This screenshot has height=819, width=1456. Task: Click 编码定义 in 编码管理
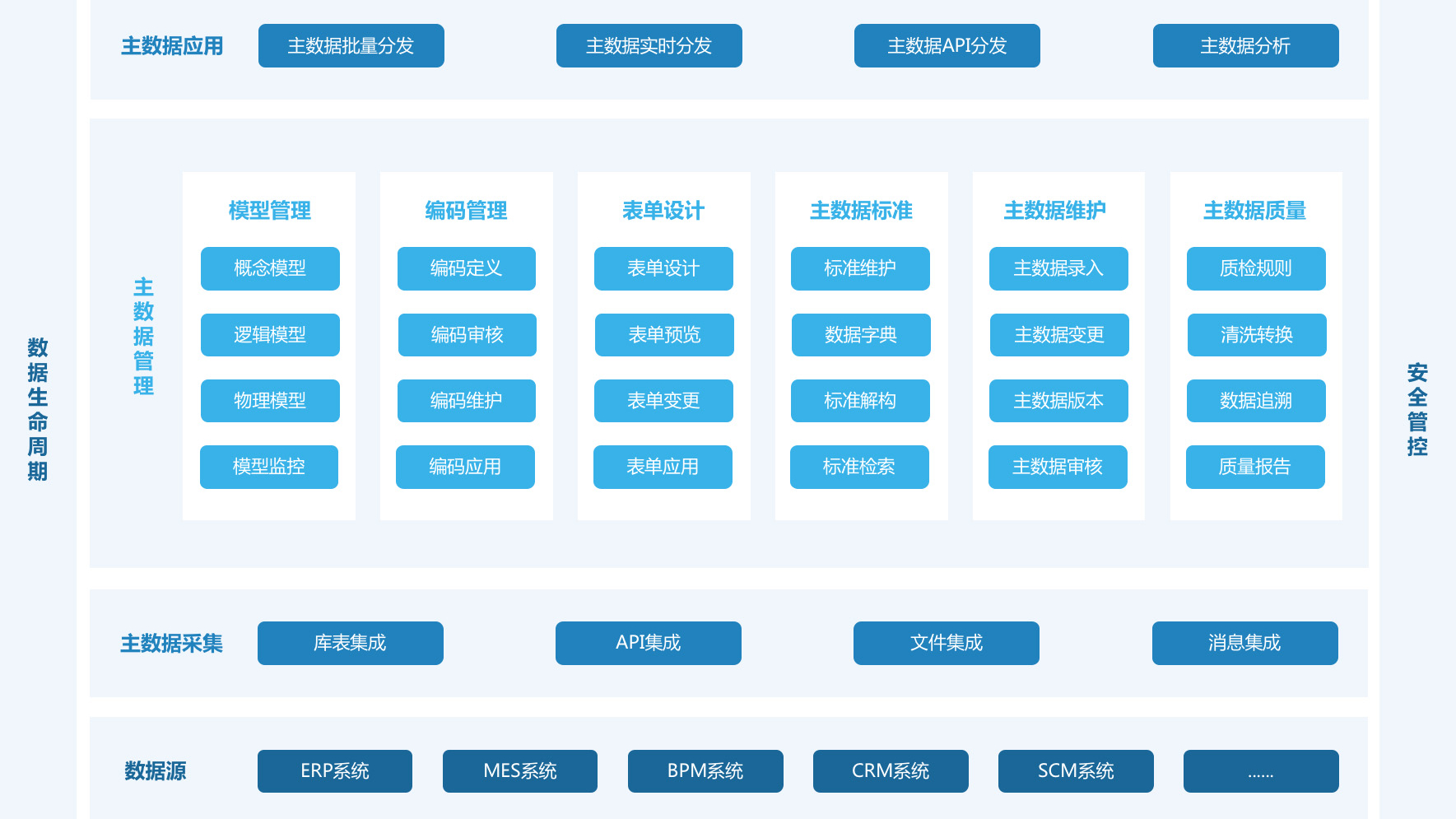(x=466, y=268)
